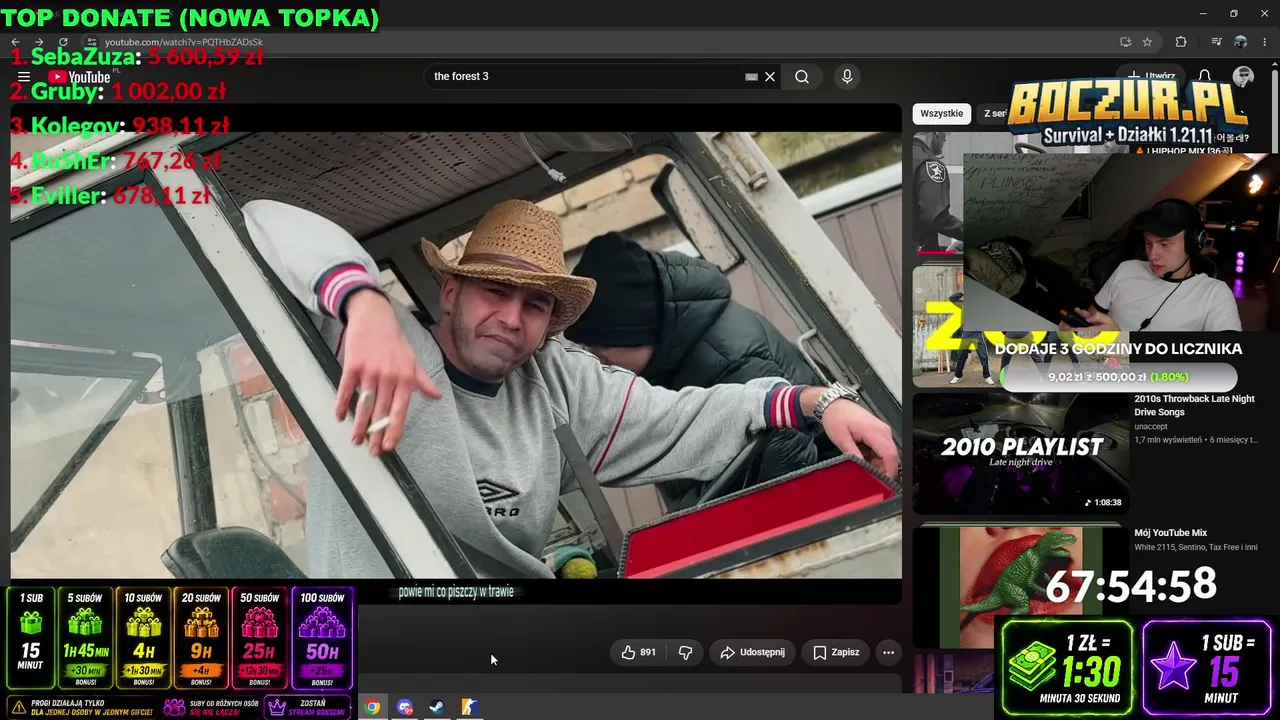Click the 'Udostępnij' share button
1280x720 pixels.
[x=753, y=652]
